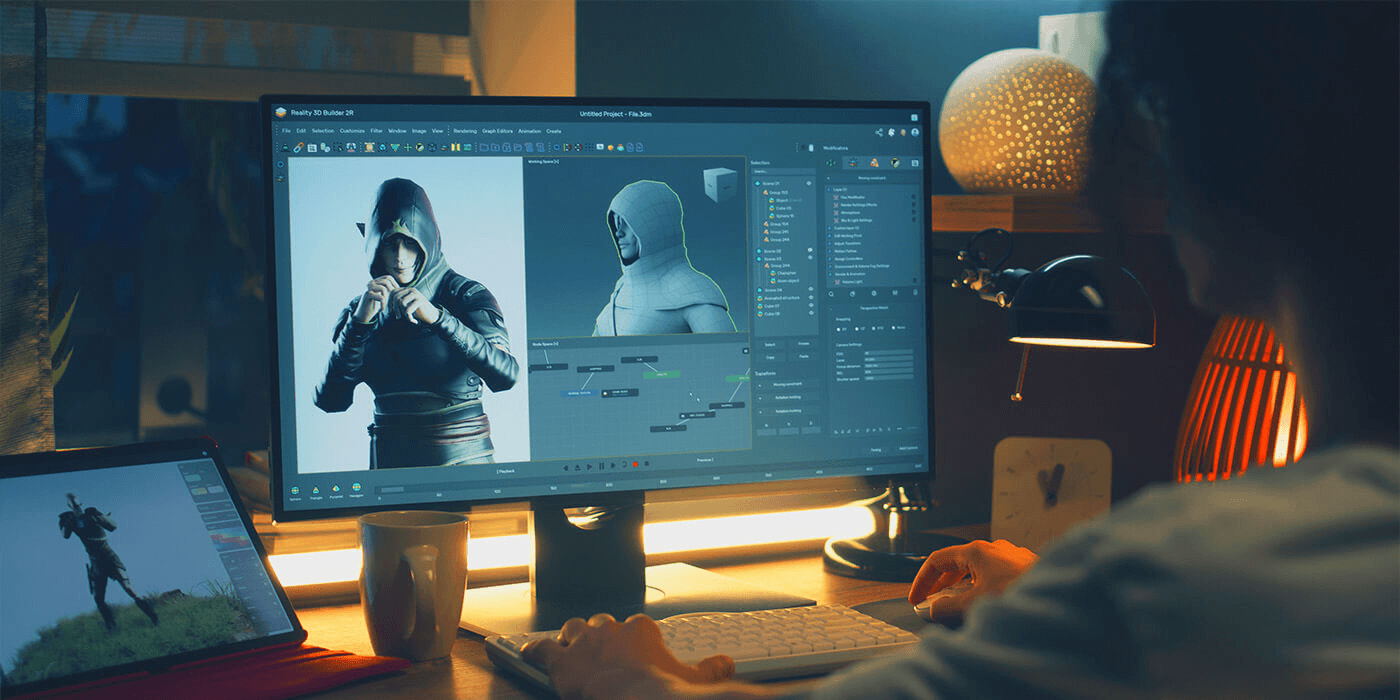The height and width of the screenshot is (700, 1400).
Task: Toggle the Volume Light modifier switch
Action: pyautogui.click(x=914, y=282)
